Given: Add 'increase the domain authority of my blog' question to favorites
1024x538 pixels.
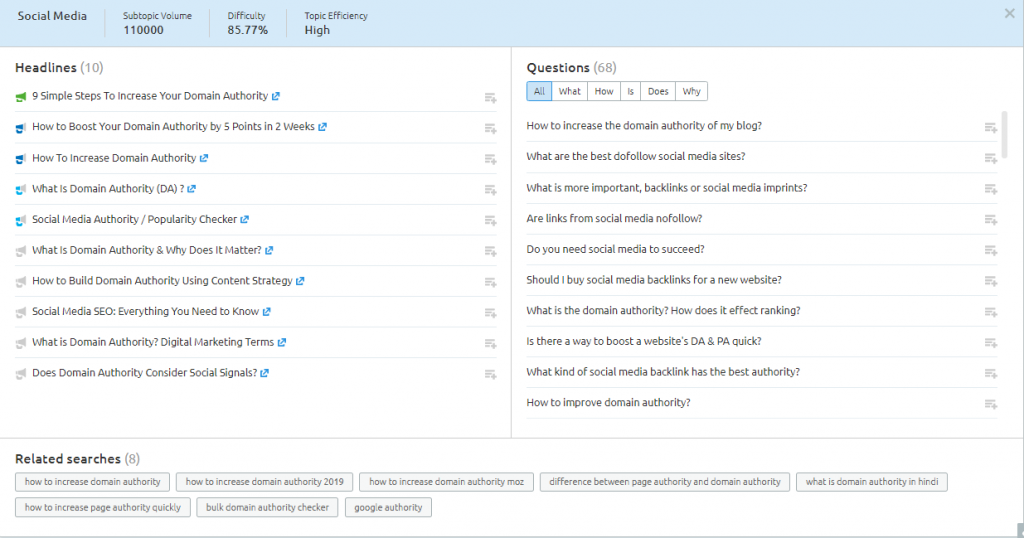Looking at the screenshot, I should click(x=991, y=128).
